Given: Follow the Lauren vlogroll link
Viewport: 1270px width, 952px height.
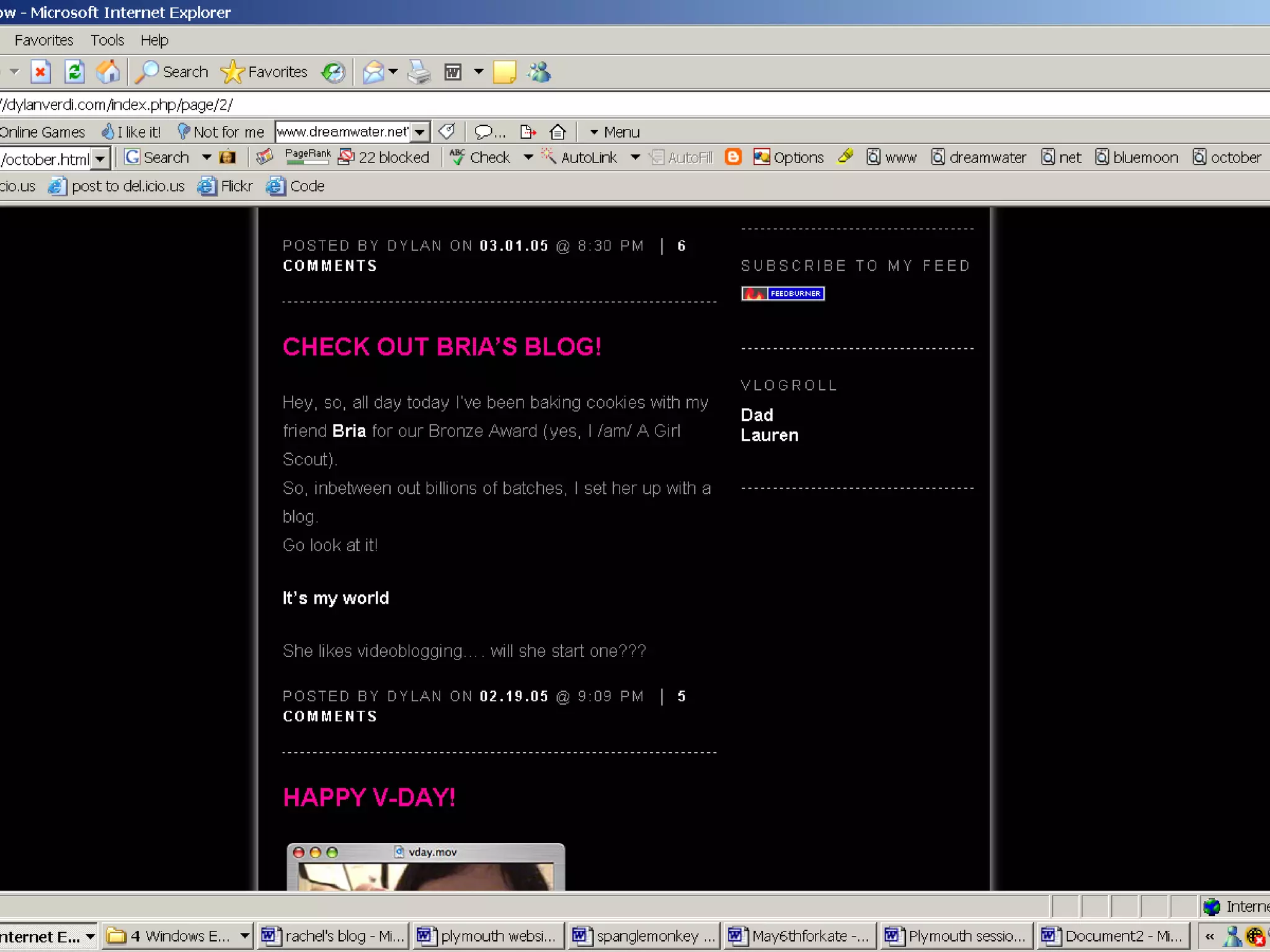Looking at the screenshot, I should click(769, 435).
